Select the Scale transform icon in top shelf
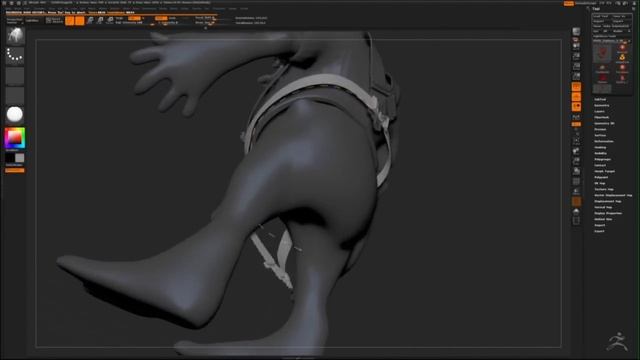This screenshot has width=640, height=360. 100,20
